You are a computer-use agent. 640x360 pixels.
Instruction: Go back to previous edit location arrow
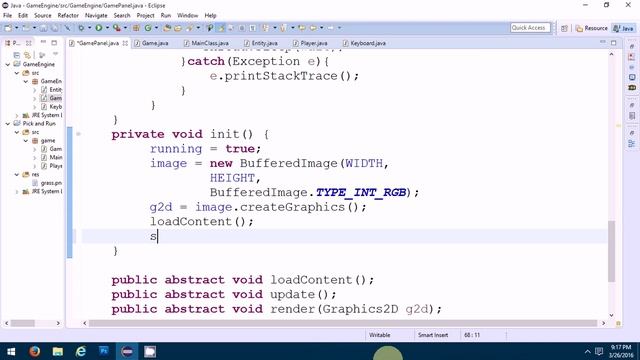coord(302,28)
